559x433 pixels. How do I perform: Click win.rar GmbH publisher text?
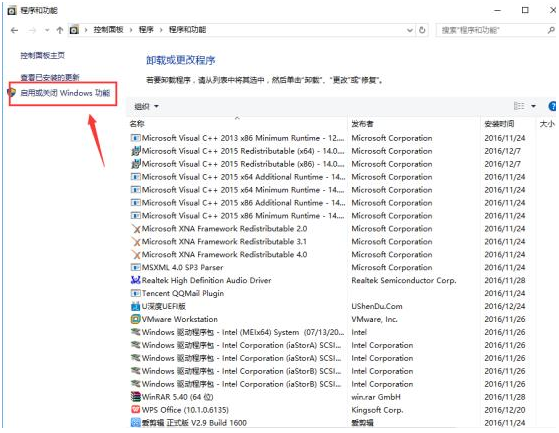376,397
